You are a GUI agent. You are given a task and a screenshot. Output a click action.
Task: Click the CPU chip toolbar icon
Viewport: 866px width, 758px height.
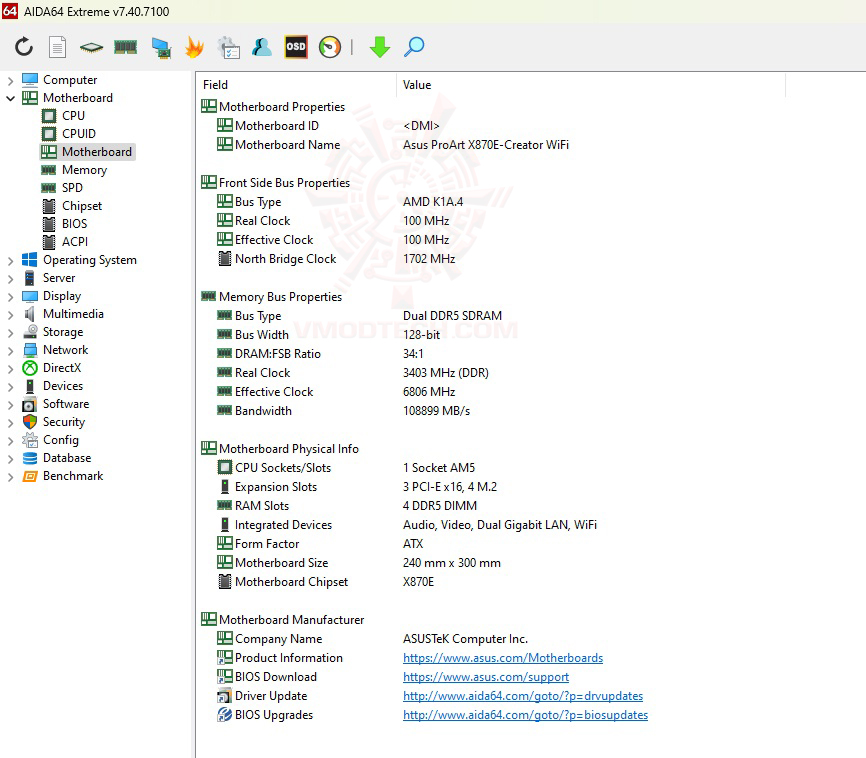91,48
